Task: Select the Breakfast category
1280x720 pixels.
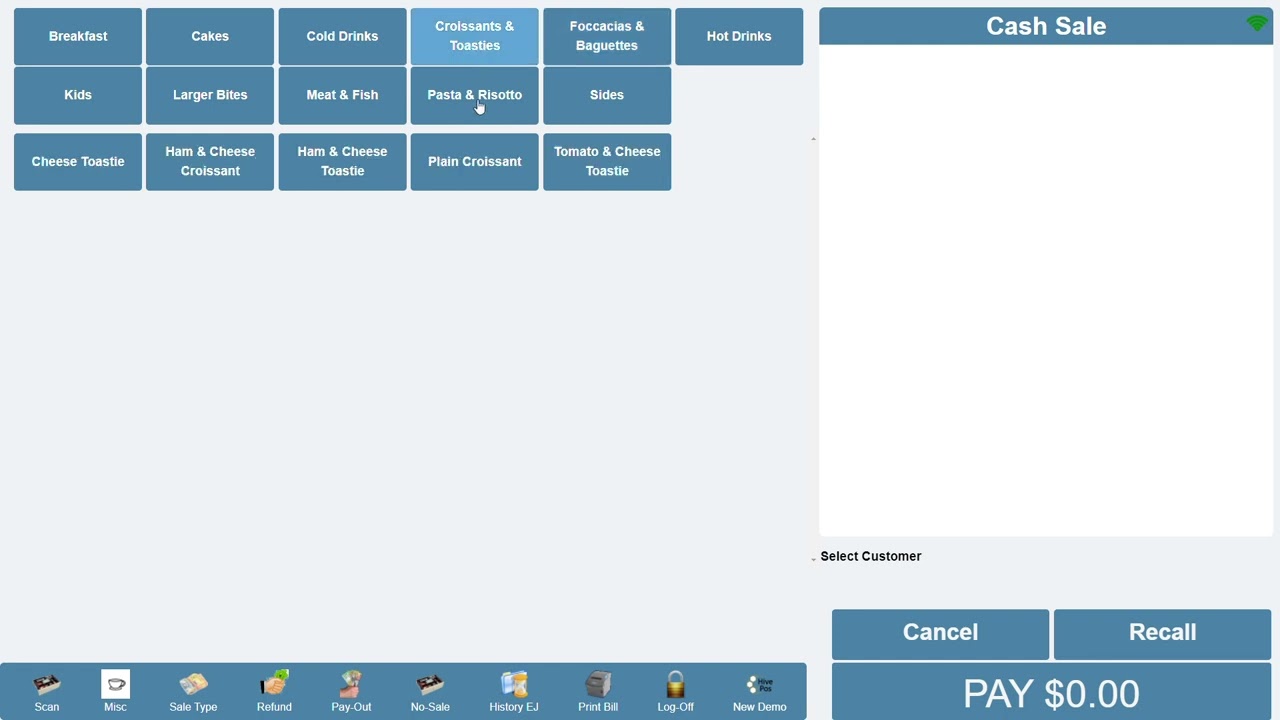Action: tap(78, 37)
